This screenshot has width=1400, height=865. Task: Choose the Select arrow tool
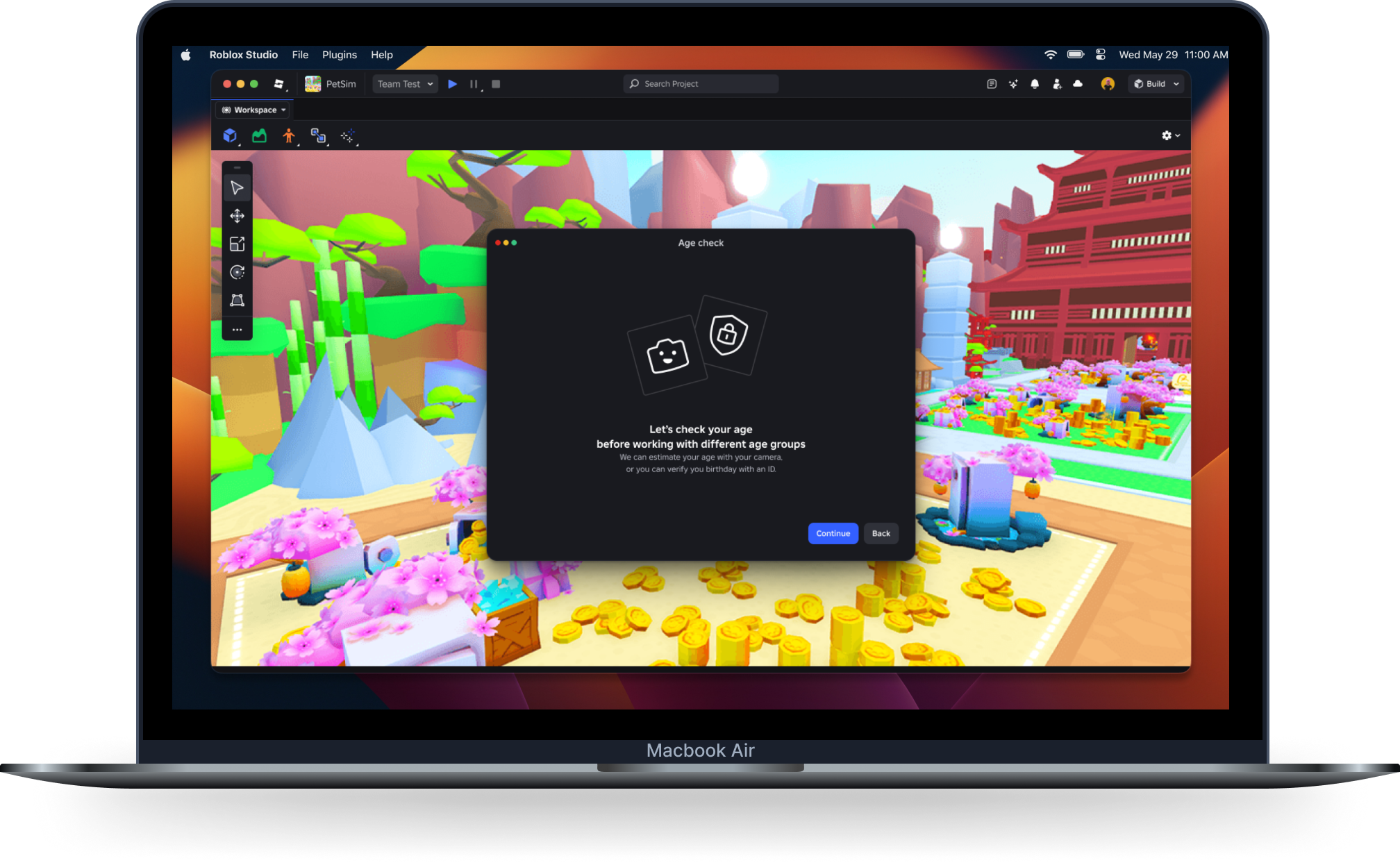[x=237, y=188]
